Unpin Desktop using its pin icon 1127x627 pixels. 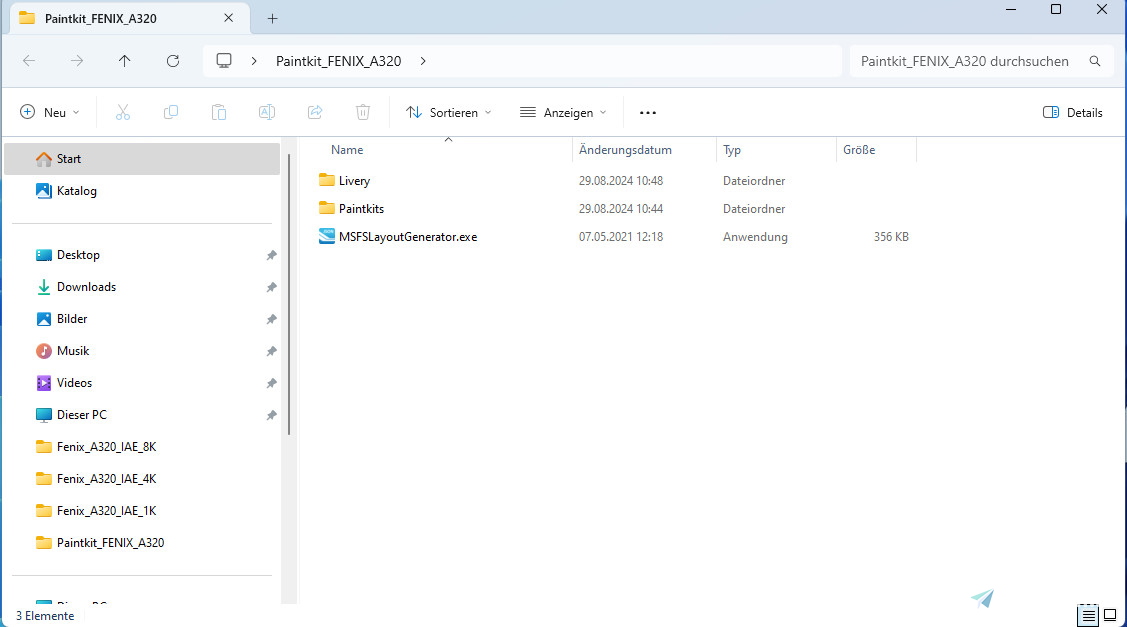point(271,255)
